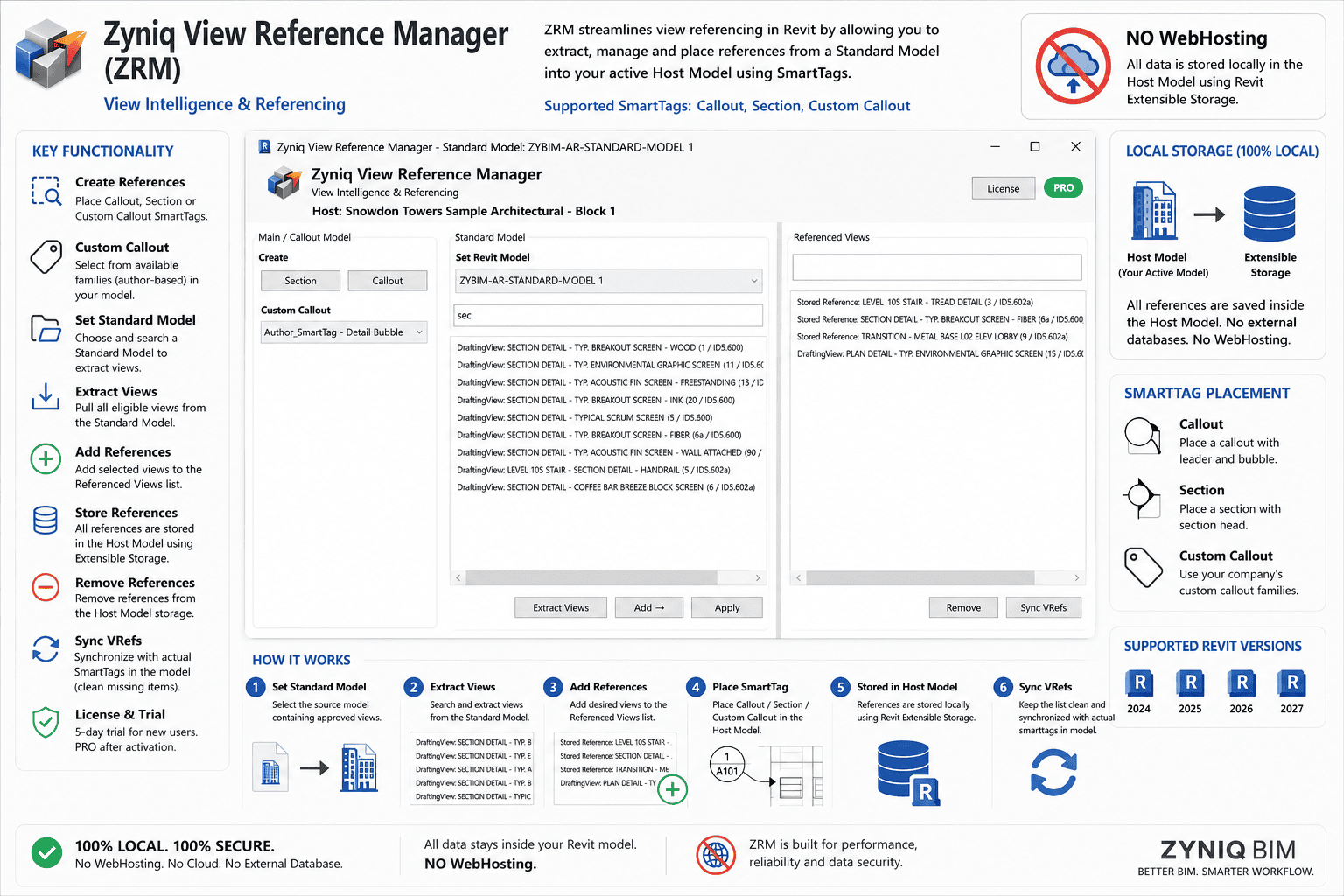Screen dimensions: 1344x896
Task: Click the Sync VRefs circular arrows icon
Action: [45, 649]
